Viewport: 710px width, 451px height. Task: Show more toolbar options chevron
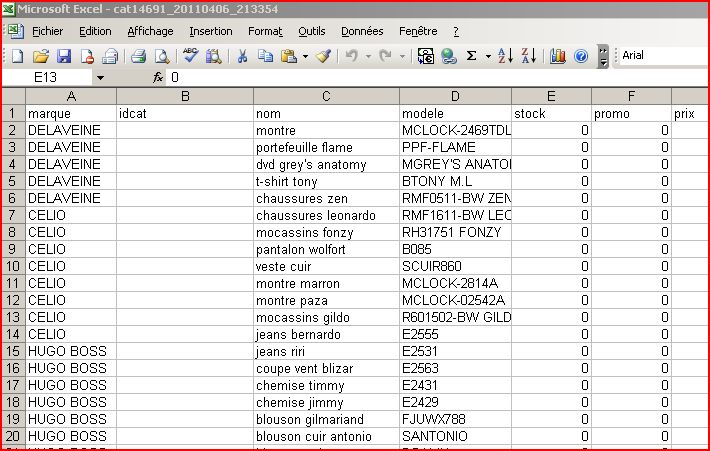tap(603, 56)
